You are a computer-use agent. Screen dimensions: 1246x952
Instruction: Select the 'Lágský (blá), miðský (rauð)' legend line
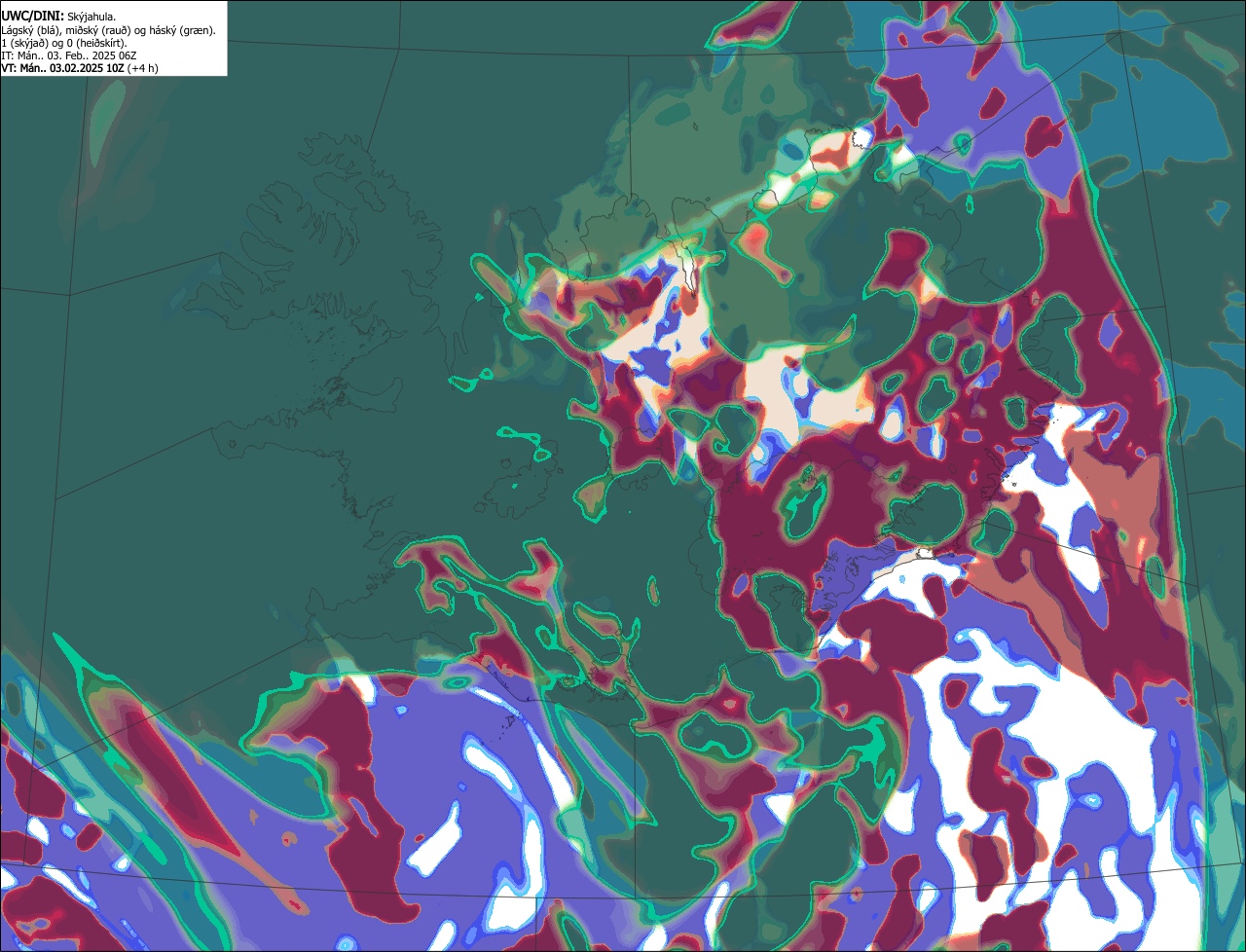tap(109, 30)
